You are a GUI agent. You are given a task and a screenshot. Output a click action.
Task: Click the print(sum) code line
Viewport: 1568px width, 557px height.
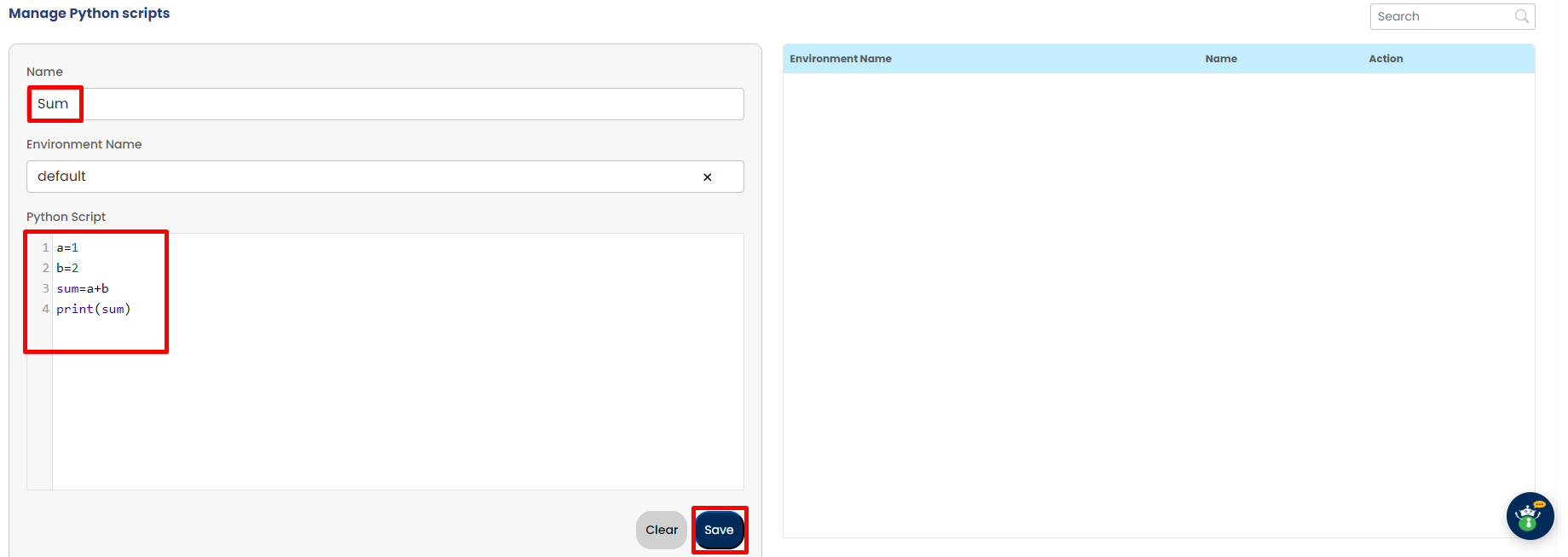[x=94, y=310]
